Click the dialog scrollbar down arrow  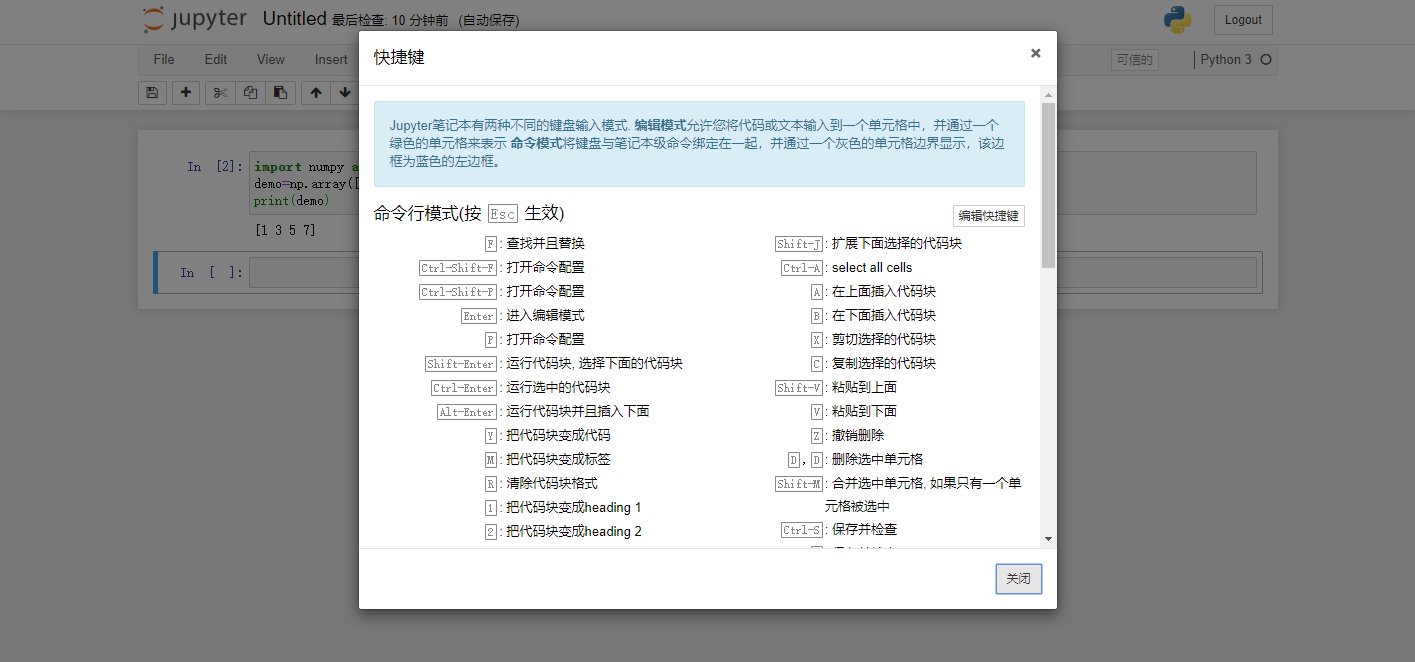(1048, 538)
